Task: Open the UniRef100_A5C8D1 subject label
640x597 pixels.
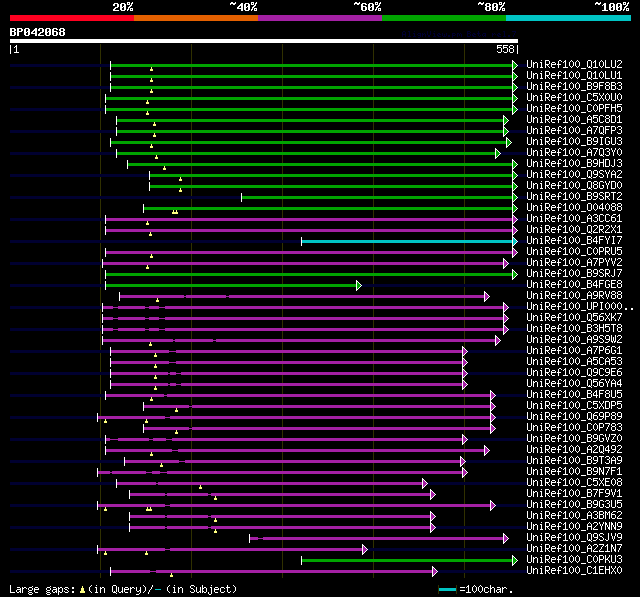Action: tap(574, 120)
